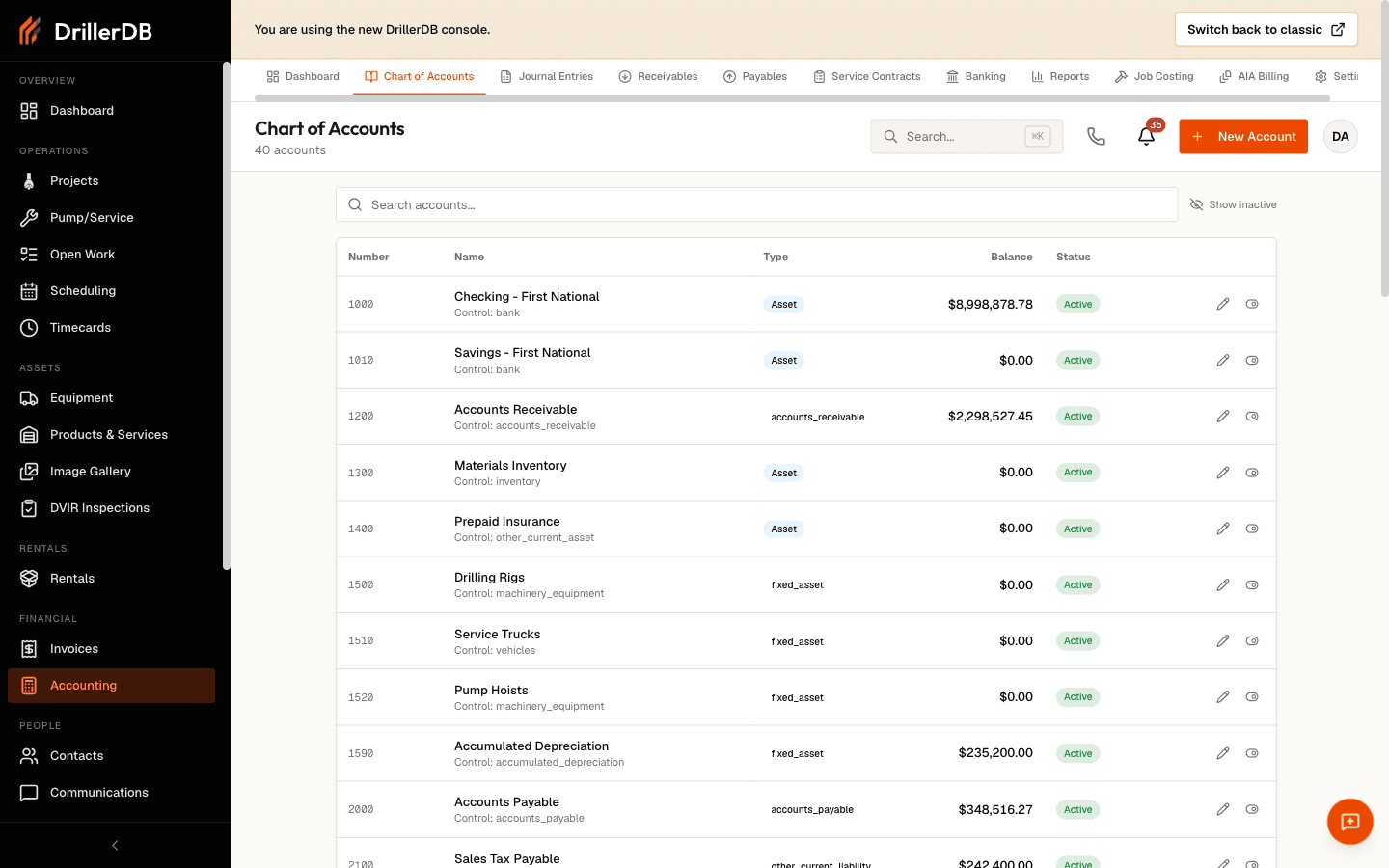
Task: Edit the Accumulated Depreciation account
Action: click(1223, 753)
